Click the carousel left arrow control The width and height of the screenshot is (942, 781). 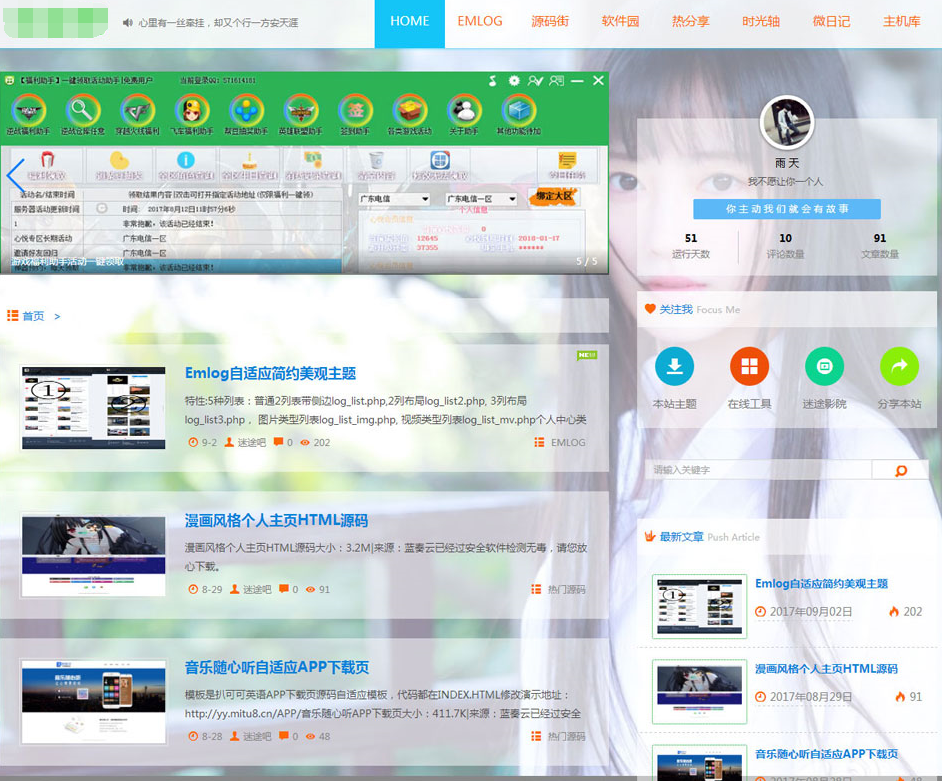click(13, 176)
